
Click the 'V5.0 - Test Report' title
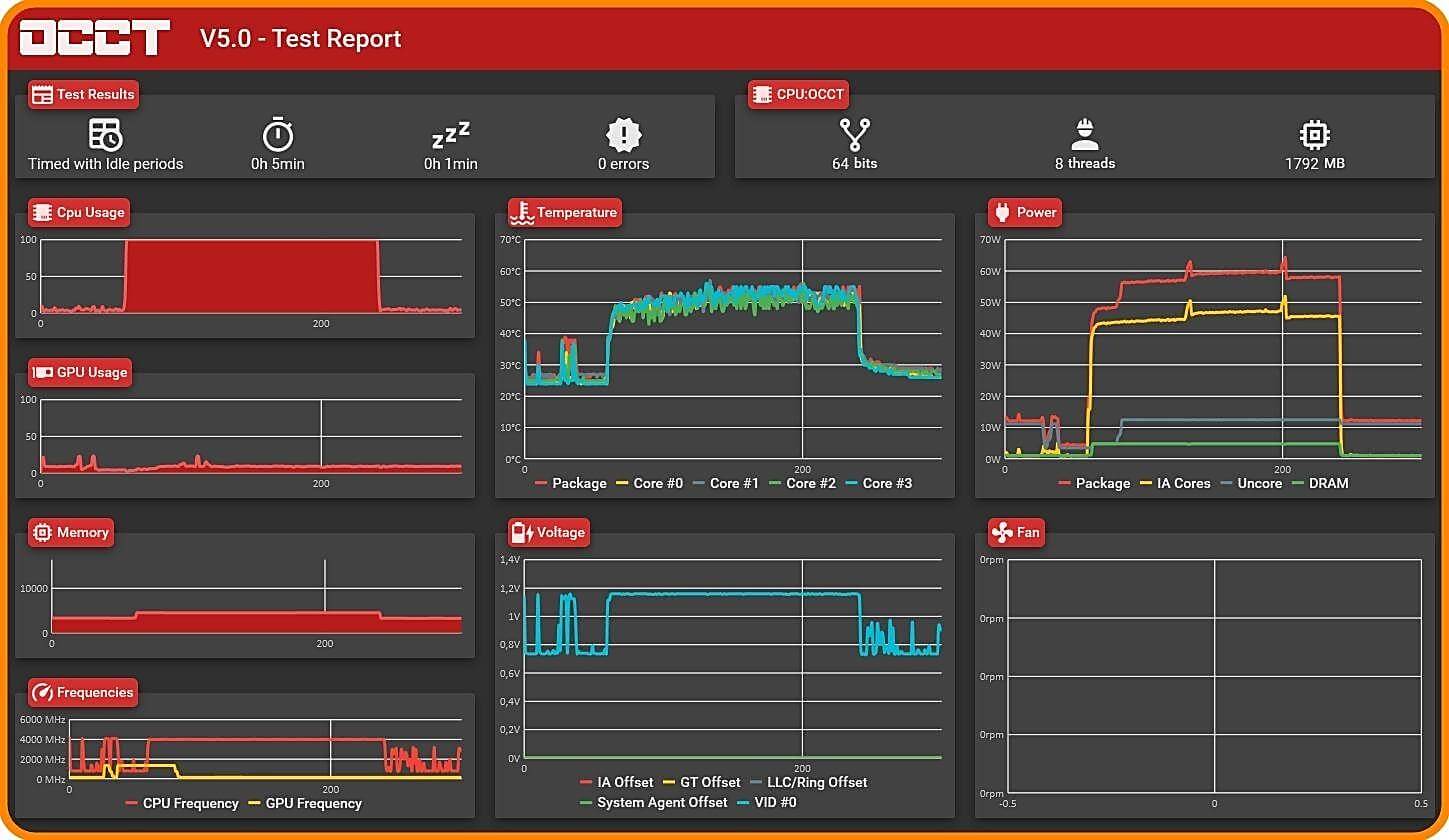coord(301,39)
